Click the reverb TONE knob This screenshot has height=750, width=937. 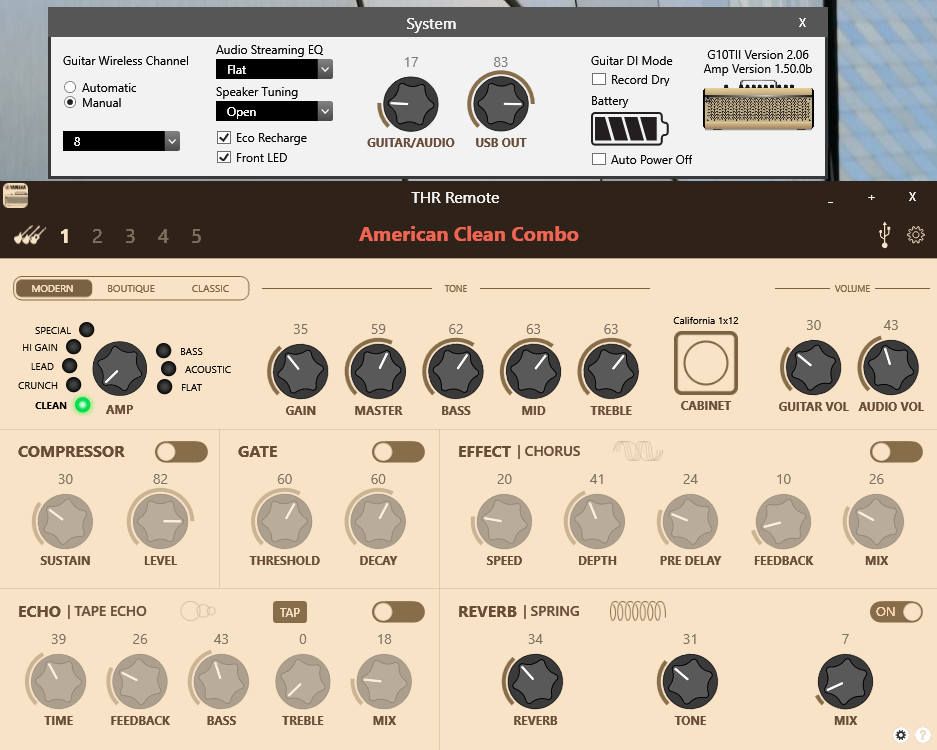pos(690,681)
